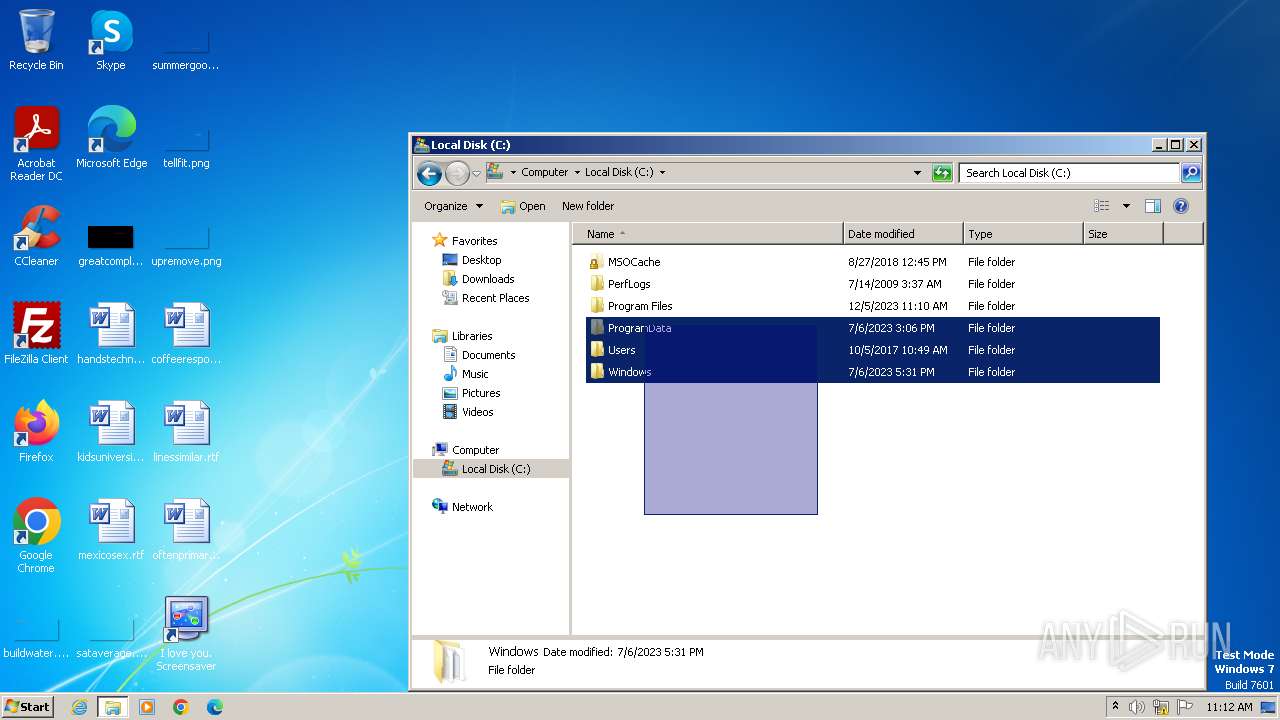Sort by the Type column header

(x=1023, y=234)
